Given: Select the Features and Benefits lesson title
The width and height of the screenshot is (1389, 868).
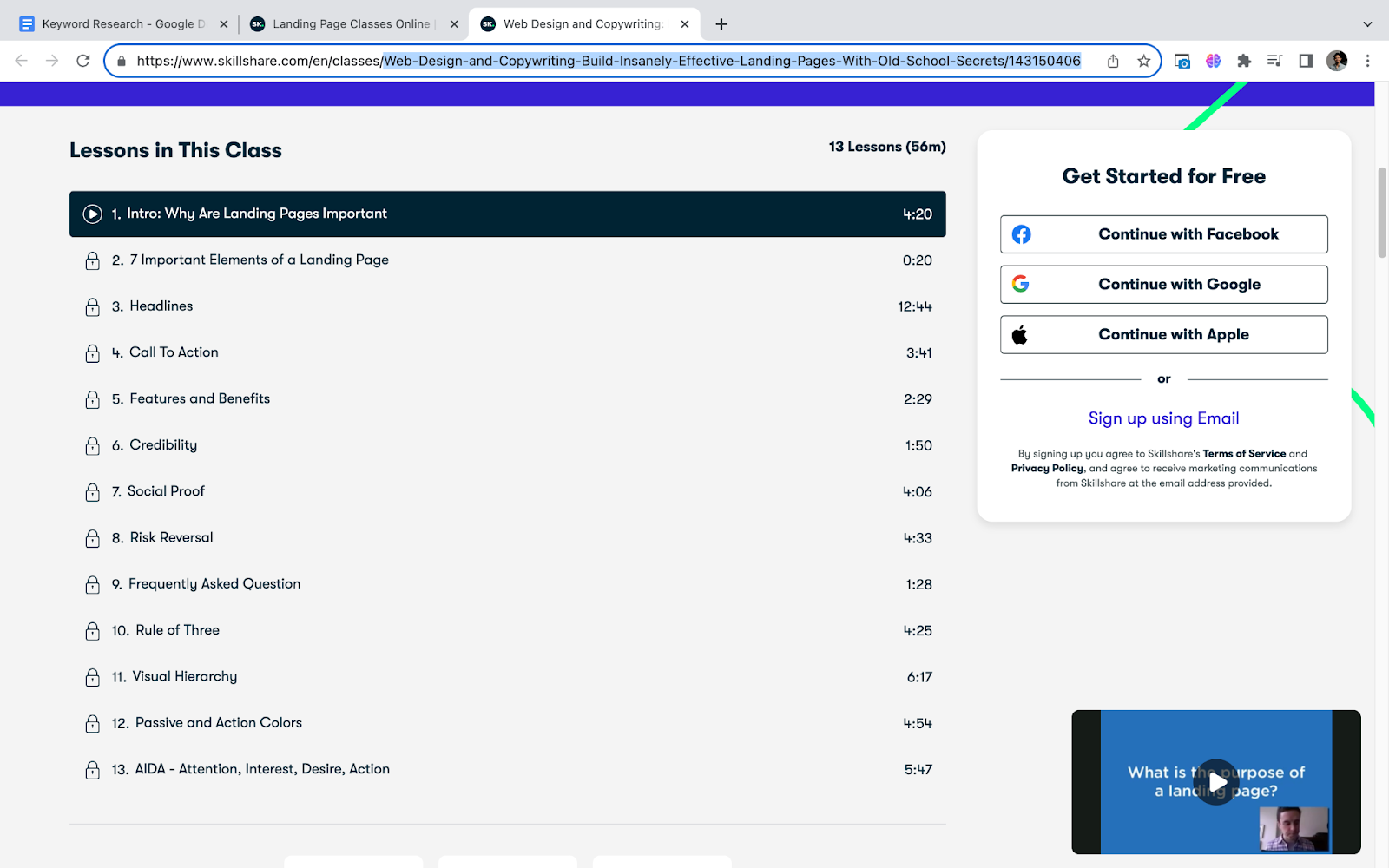Looking at the screenshot, I should tap(200, 399).
